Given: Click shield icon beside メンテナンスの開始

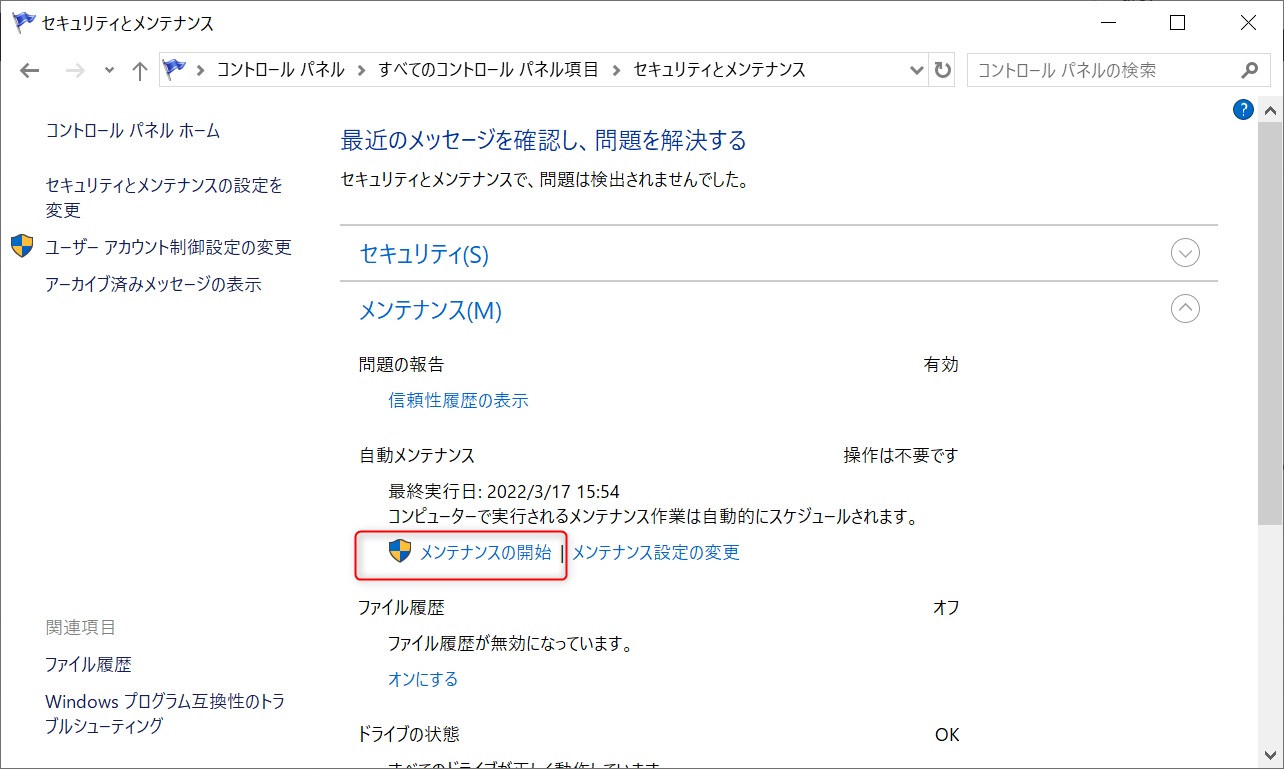Looking at the screenshot, I should point(400,551).
